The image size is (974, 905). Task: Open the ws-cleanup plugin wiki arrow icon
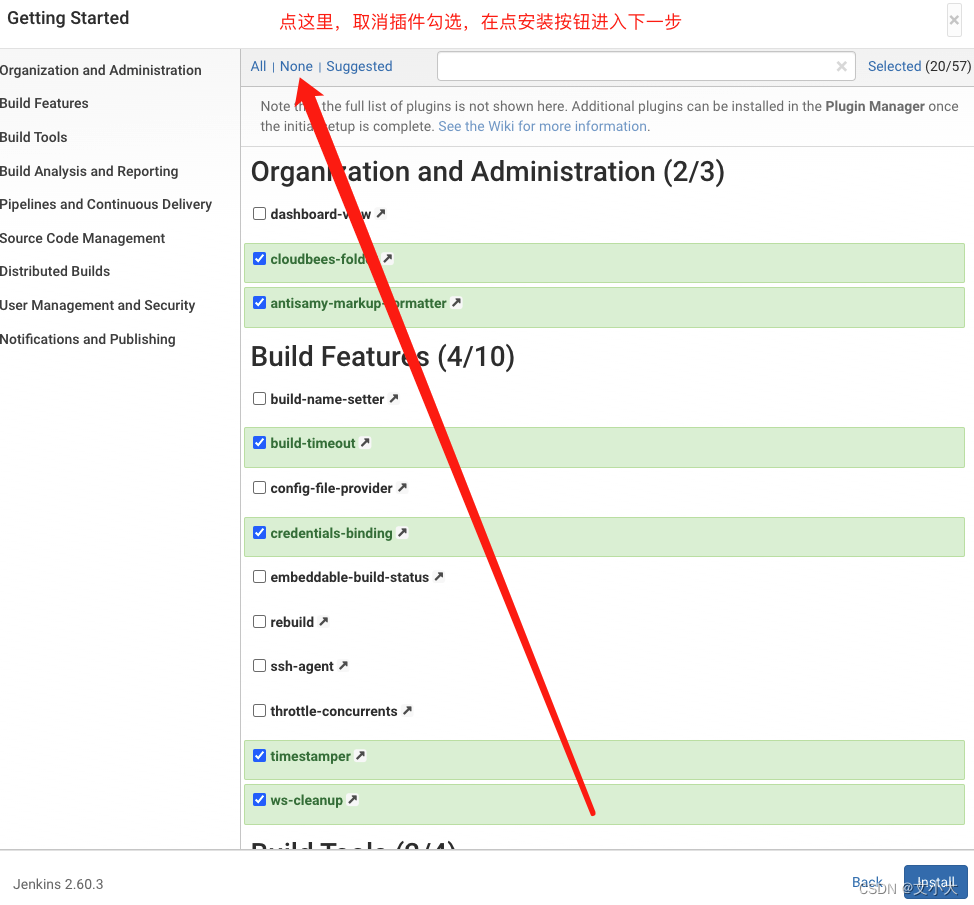click(x=351, y=799)
